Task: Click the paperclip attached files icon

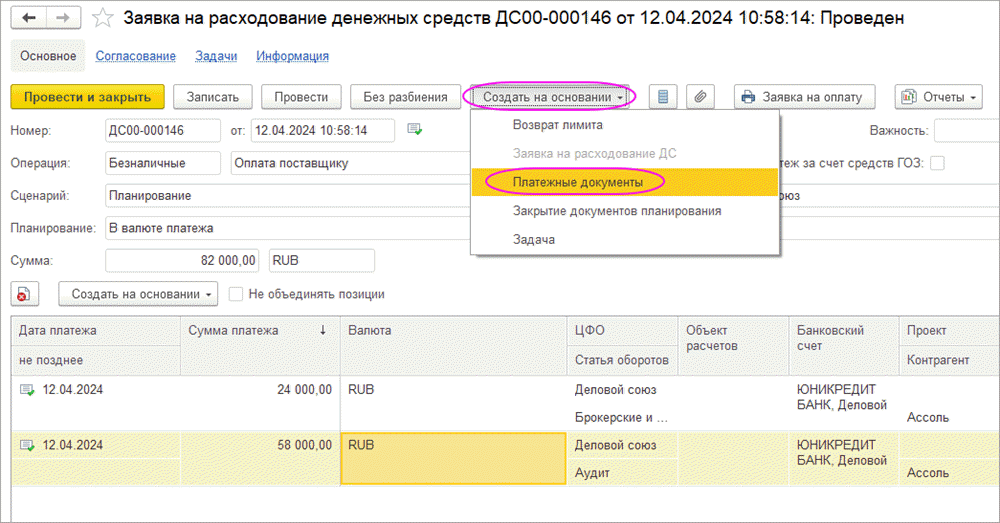Action: (701, 97)
